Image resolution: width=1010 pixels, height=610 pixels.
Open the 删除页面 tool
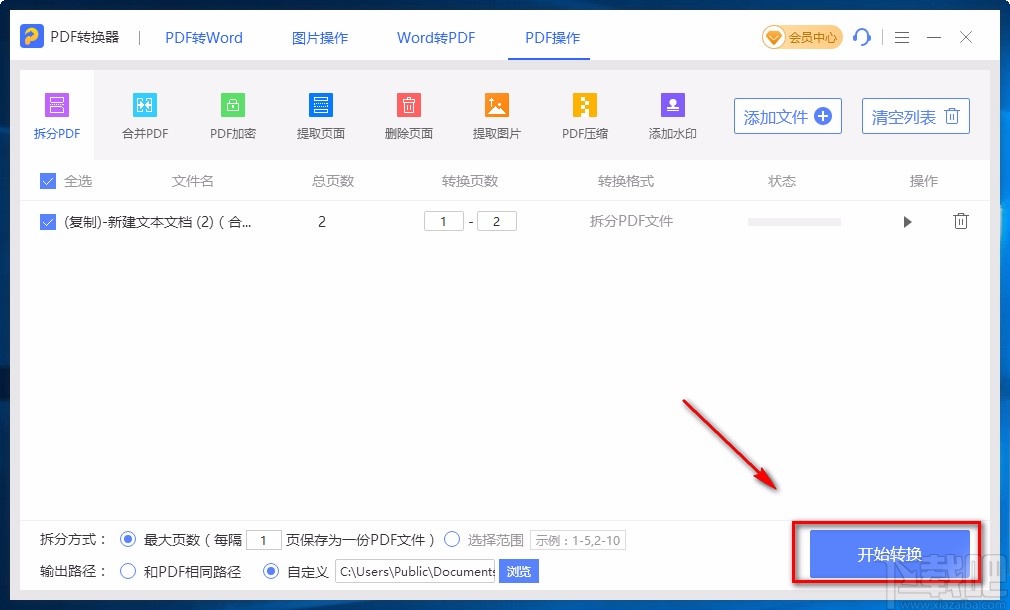coord(408,114)
